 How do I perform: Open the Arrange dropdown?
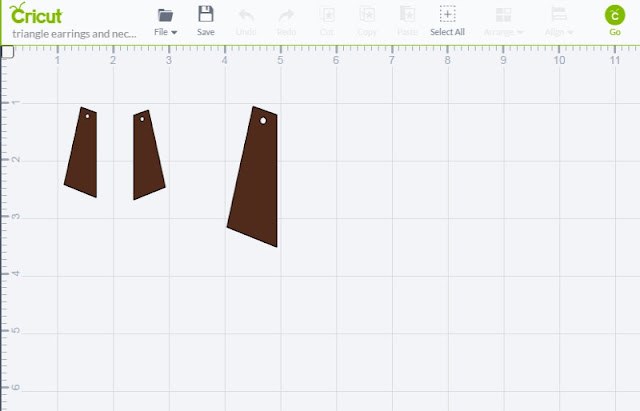[503, 22]
